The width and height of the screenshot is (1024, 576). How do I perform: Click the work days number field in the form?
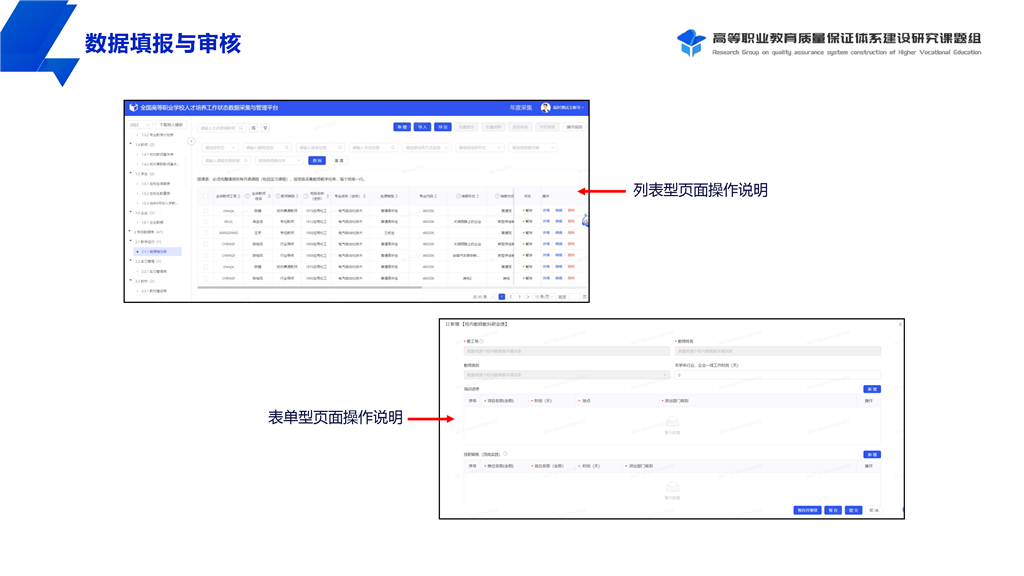tap(778, 375)
